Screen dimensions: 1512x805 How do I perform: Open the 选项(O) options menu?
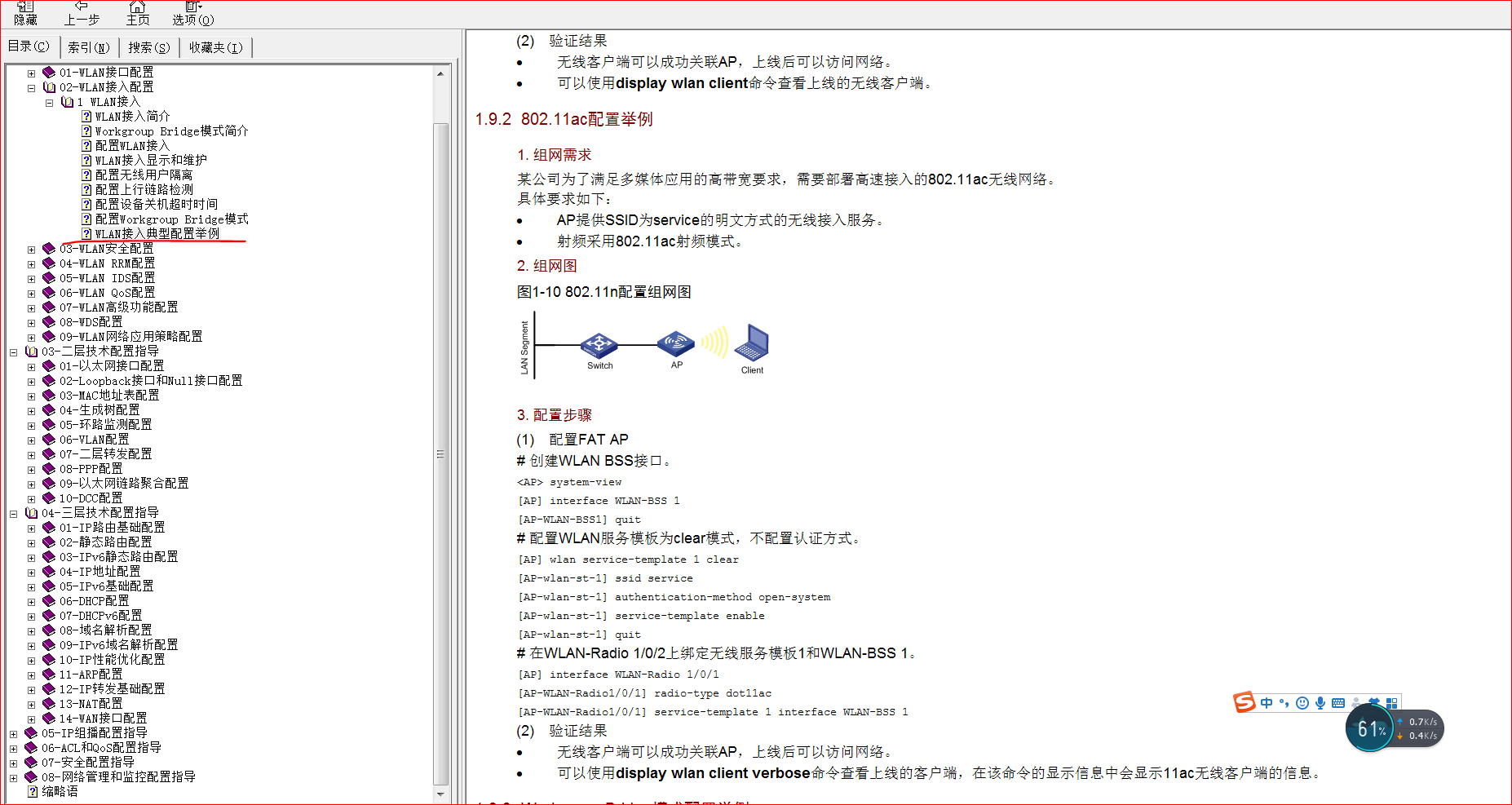[x=192, y=13]
